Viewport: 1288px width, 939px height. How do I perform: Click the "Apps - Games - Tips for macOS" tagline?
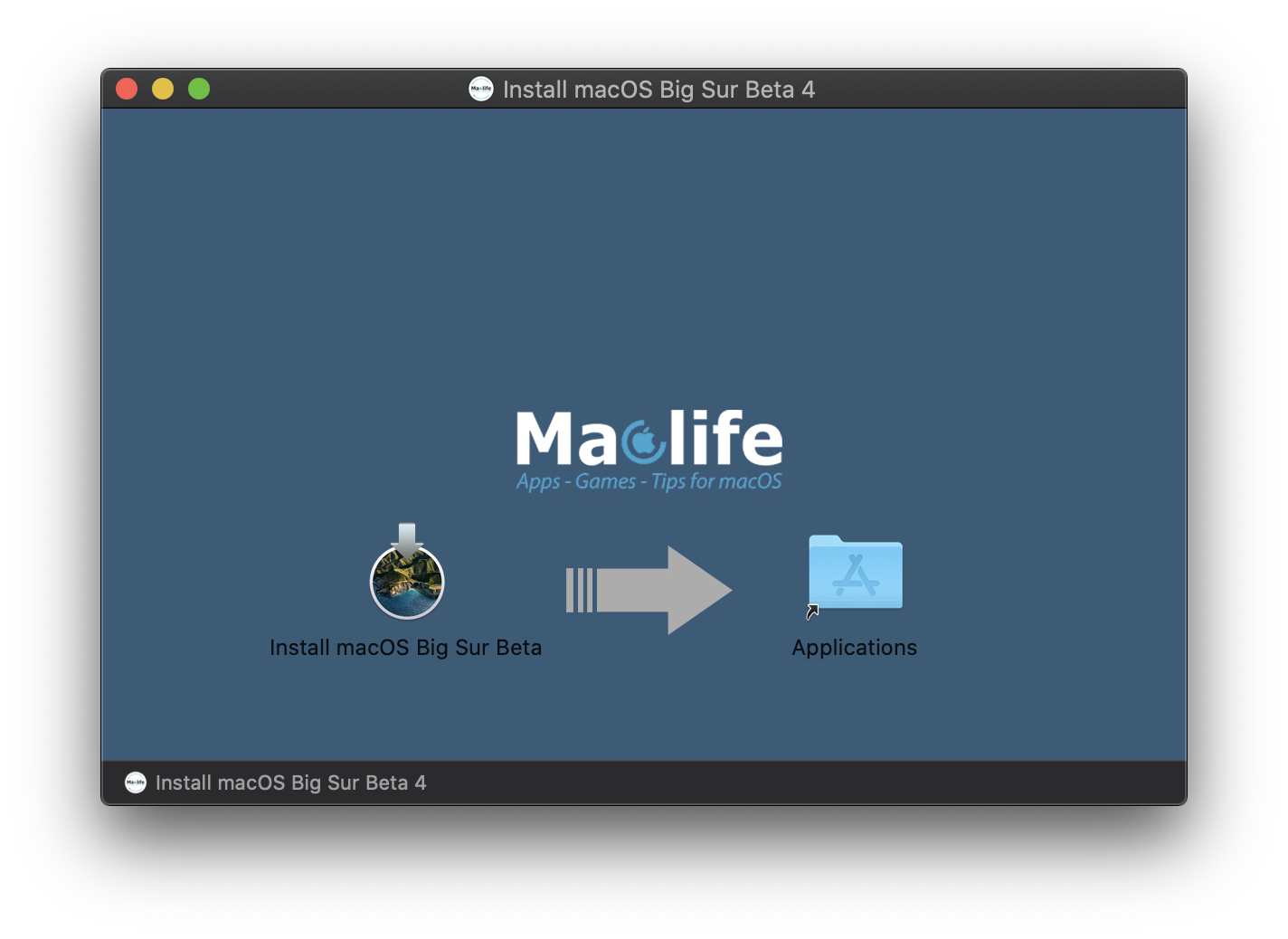point(649,481)
